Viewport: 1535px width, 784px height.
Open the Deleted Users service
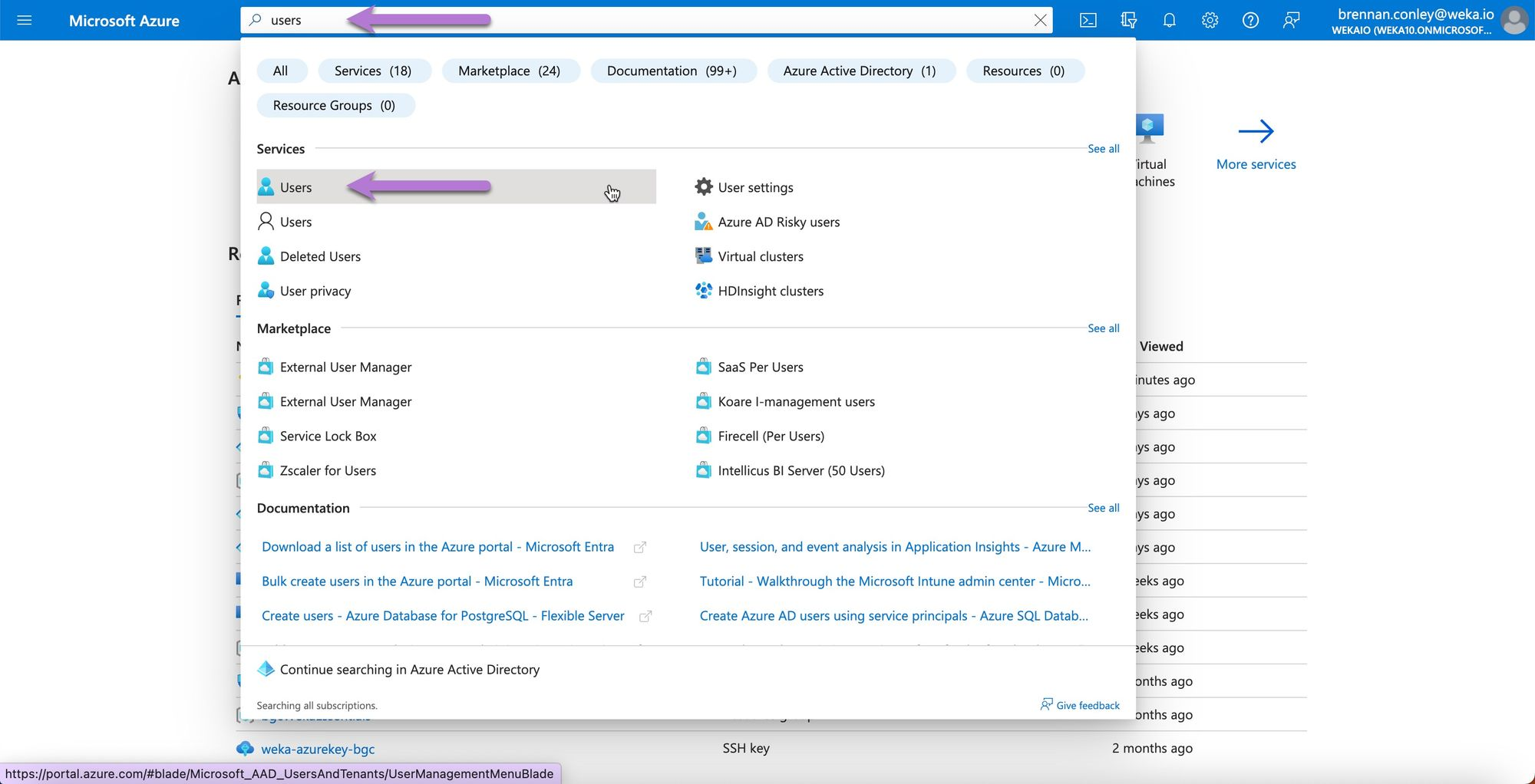coord(320,256)
